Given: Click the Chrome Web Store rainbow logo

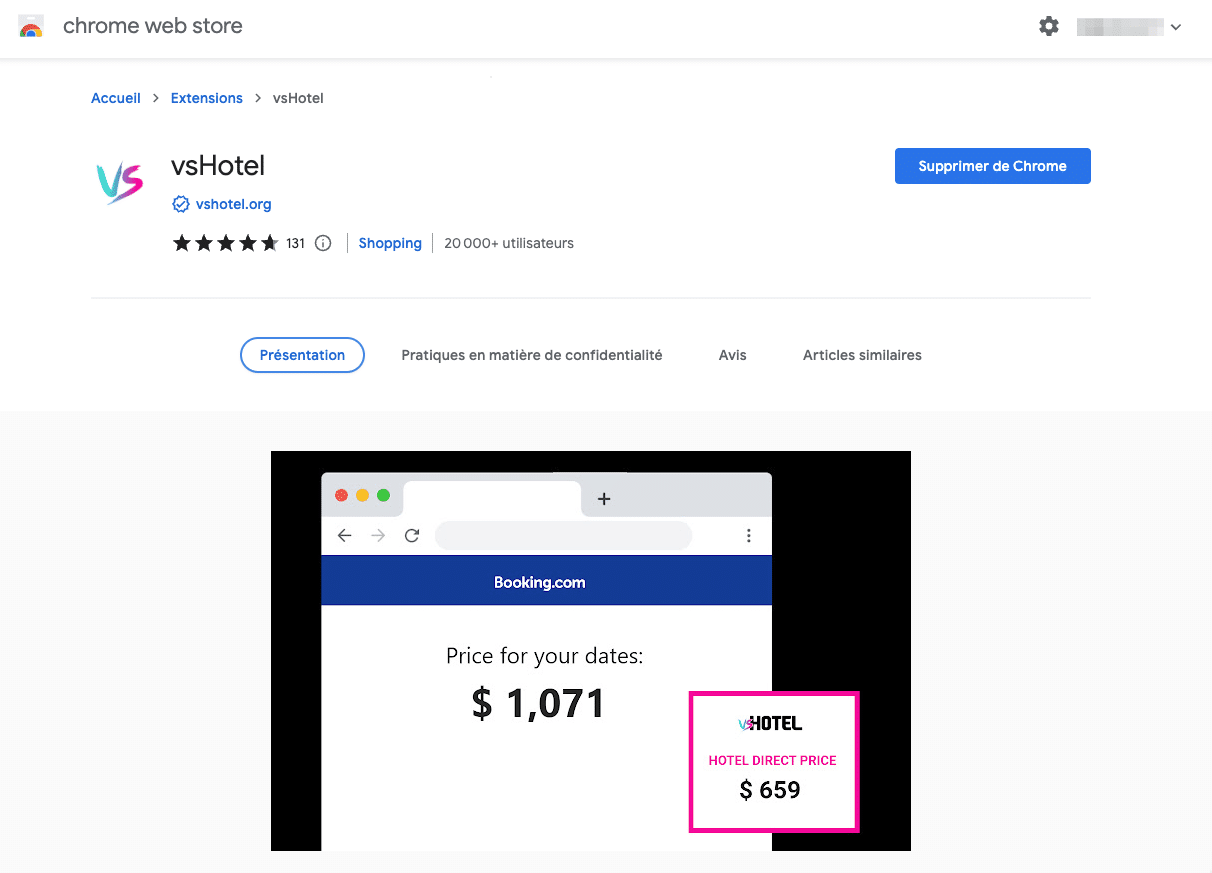Looking at the screenshot, I should click(31, 27).
